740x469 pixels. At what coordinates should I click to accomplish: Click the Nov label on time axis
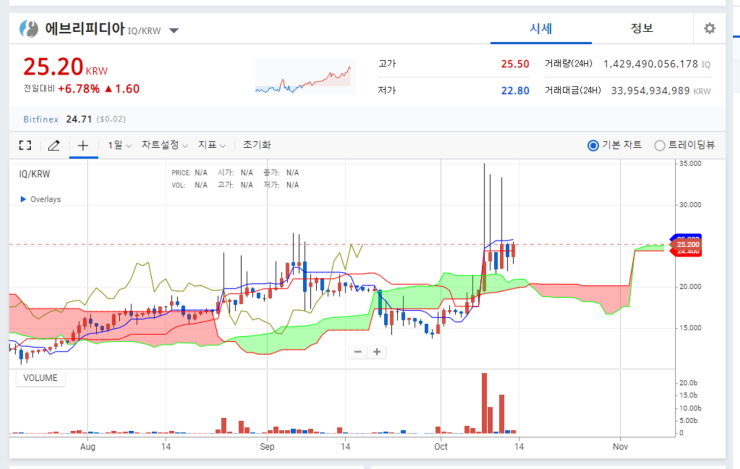pos(620,446)
